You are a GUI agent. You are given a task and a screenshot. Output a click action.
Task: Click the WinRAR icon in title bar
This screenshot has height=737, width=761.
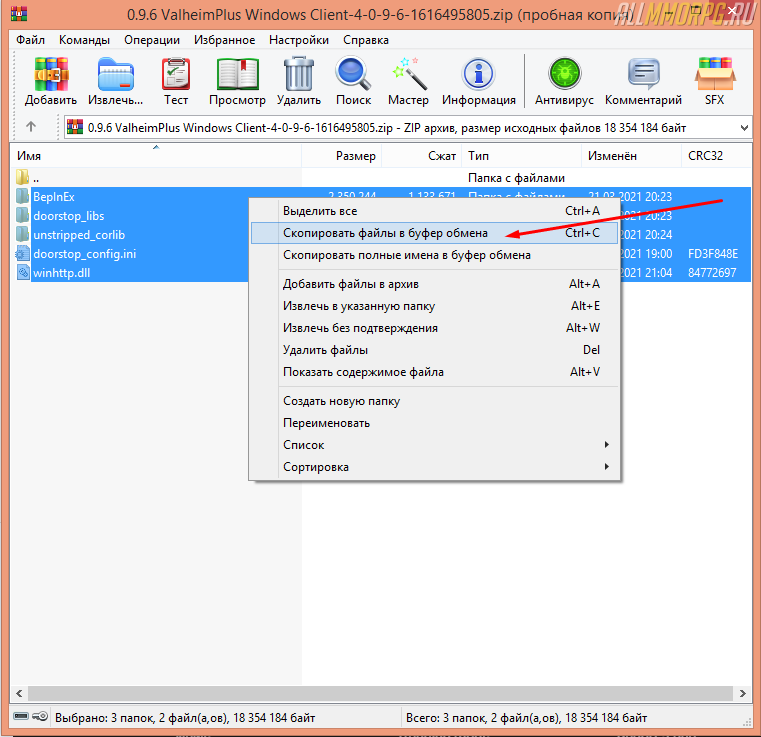point(18,13)
